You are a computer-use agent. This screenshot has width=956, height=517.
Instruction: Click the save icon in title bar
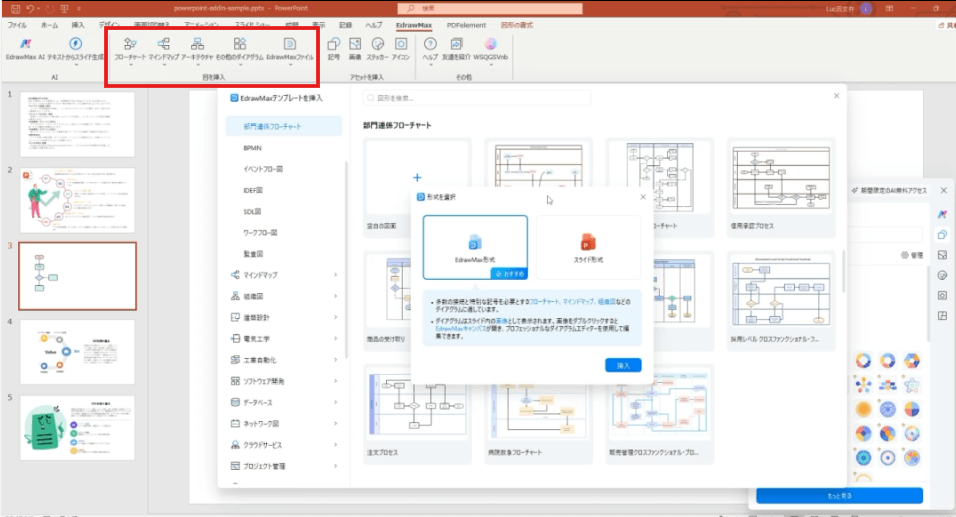click(x=16, y=9)
